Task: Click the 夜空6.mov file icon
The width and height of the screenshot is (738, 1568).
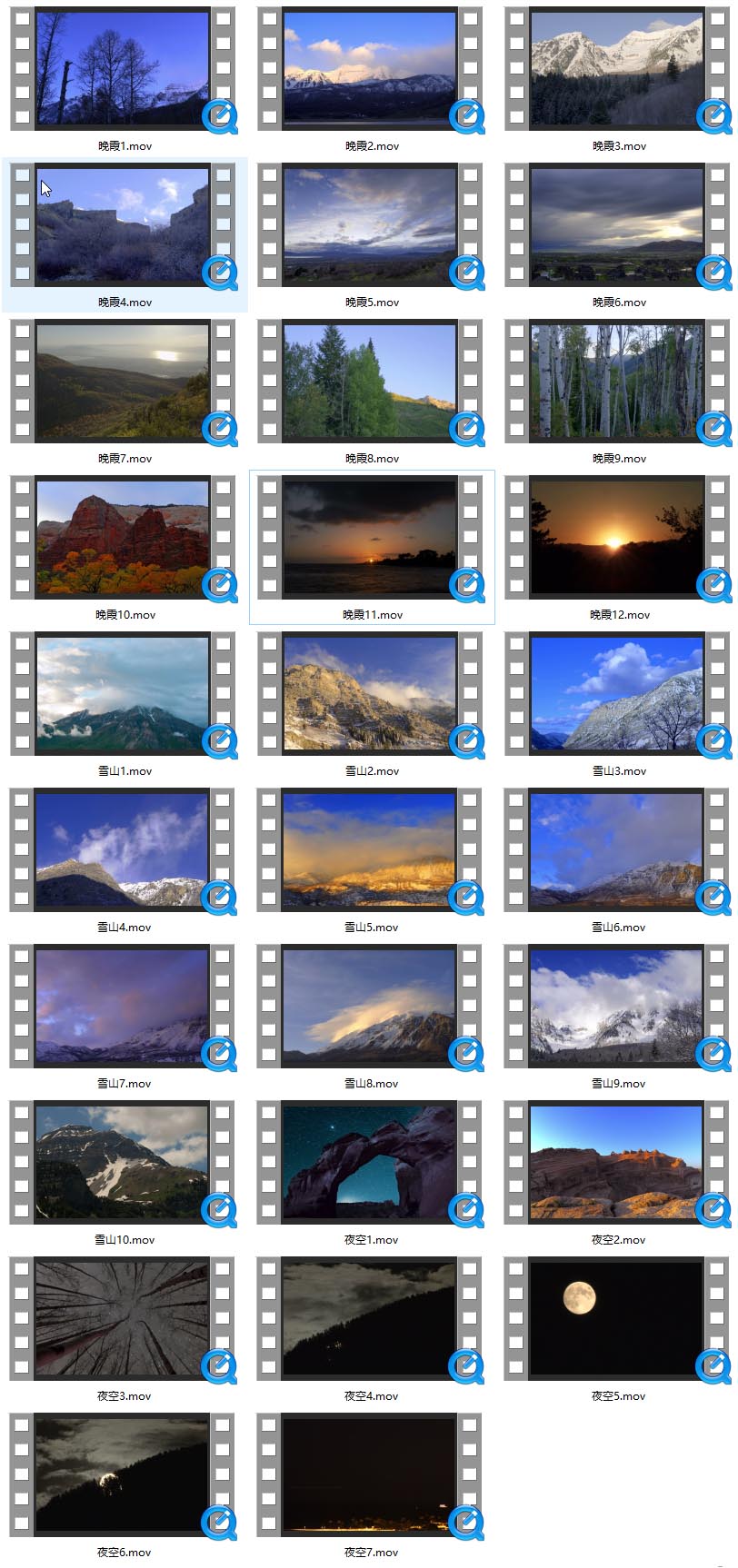Action: [x=123, y=1475]
